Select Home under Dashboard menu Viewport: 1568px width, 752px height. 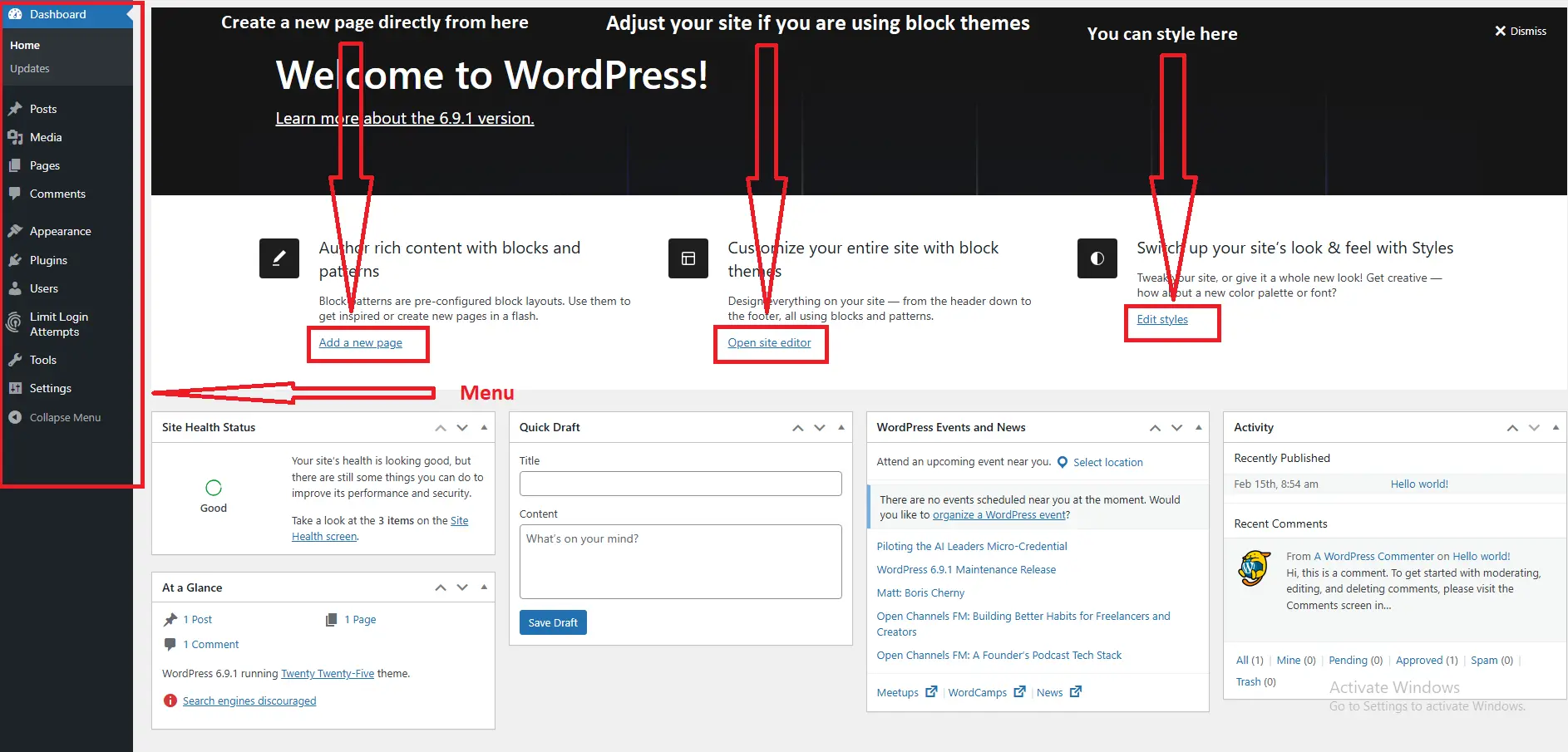(x=24, y=45)
